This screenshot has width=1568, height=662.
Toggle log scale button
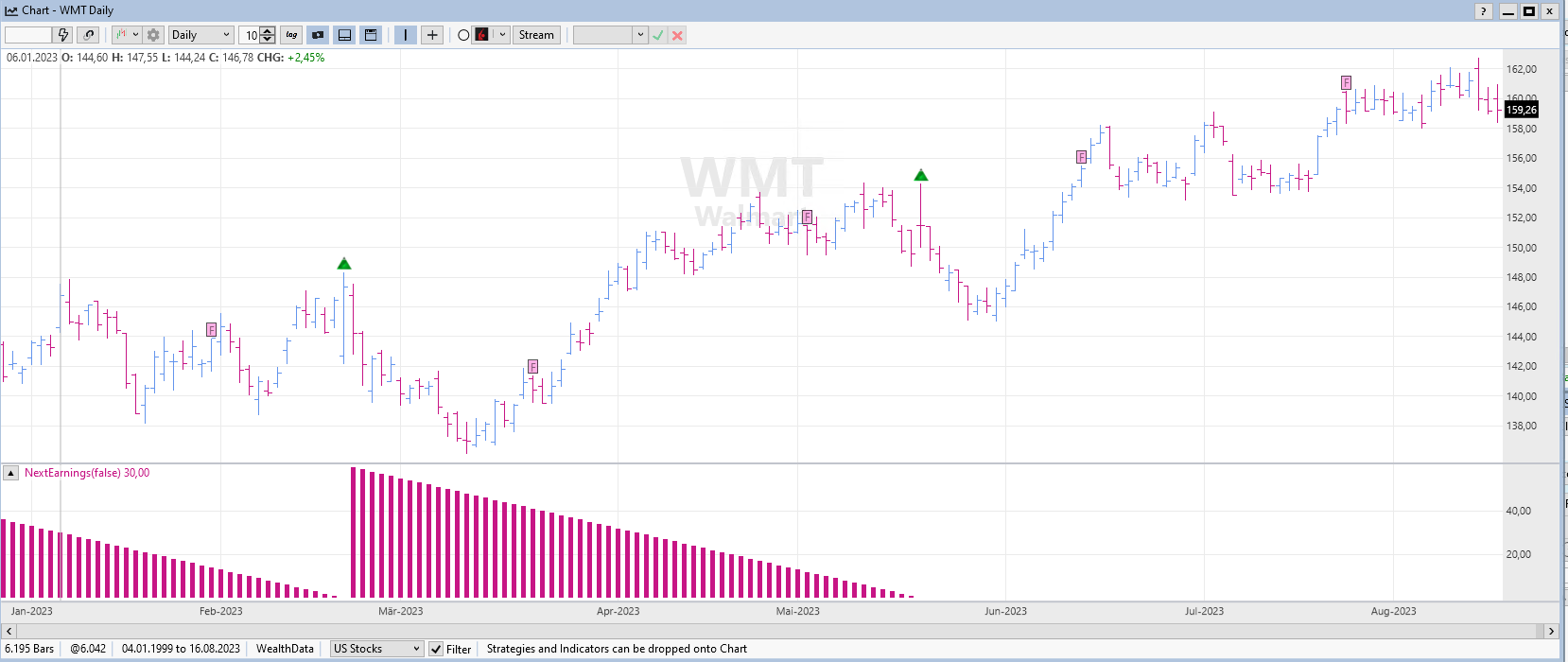tap(291, 35)
